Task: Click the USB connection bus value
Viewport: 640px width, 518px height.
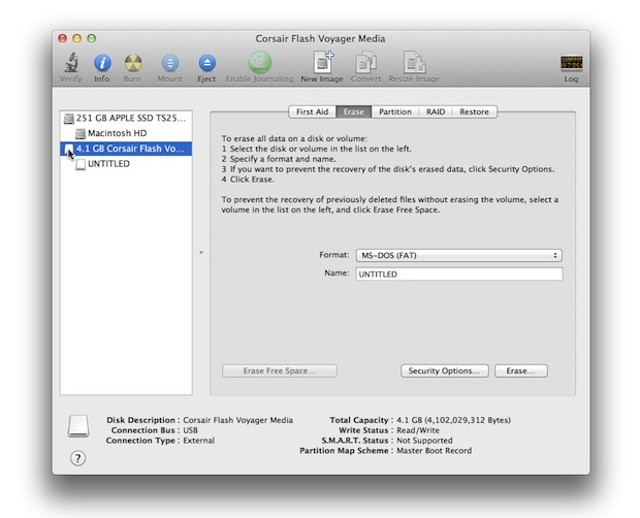Action: coord(191,430)
